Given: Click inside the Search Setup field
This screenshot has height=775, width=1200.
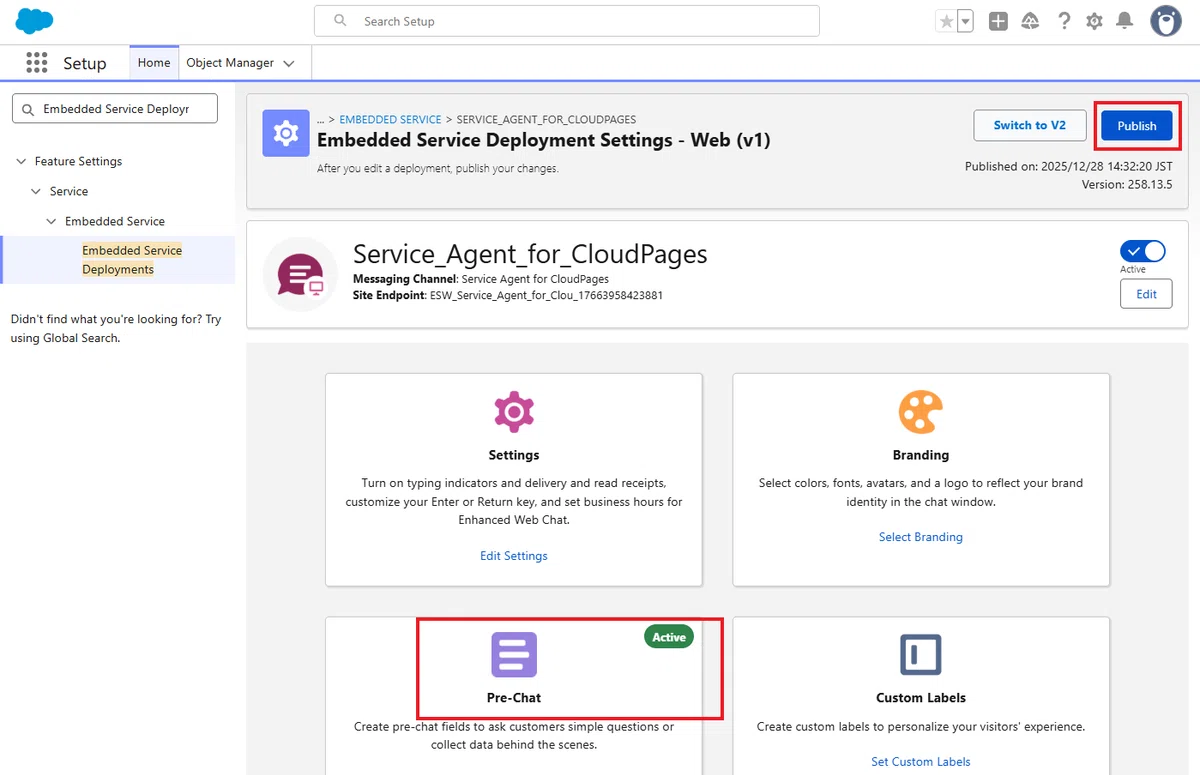Looking at the screenshot, I should pos(567,21).
